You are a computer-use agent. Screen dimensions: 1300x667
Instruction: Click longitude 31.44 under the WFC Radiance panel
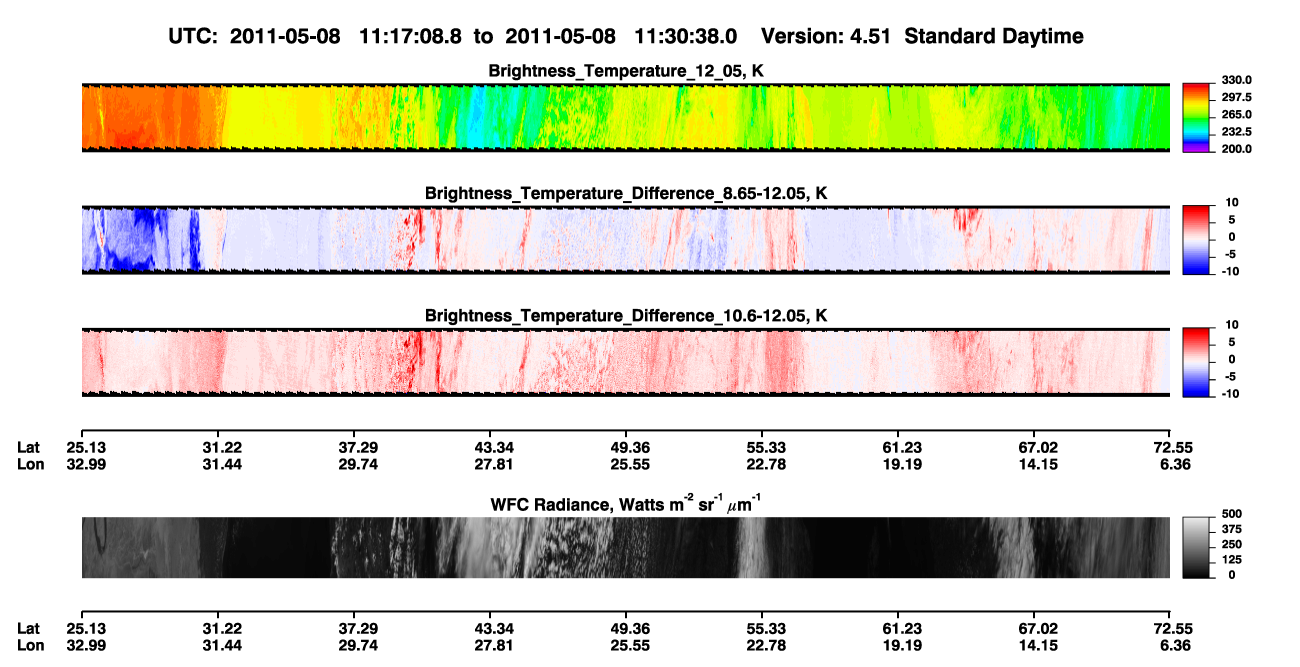[x=218, y=646]
